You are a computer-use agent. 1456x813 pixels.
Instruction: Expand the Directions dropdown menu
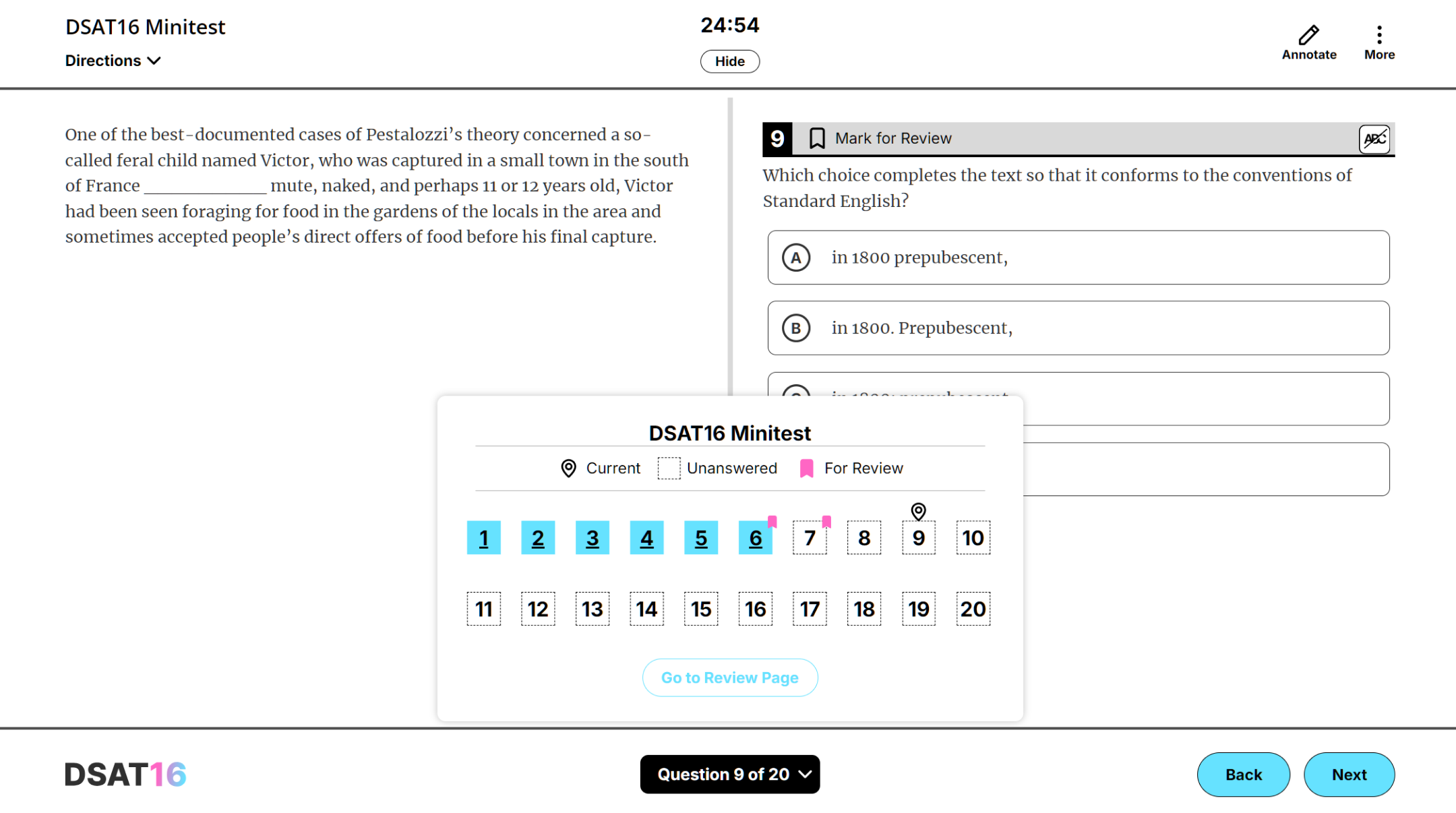click(113, 61)
